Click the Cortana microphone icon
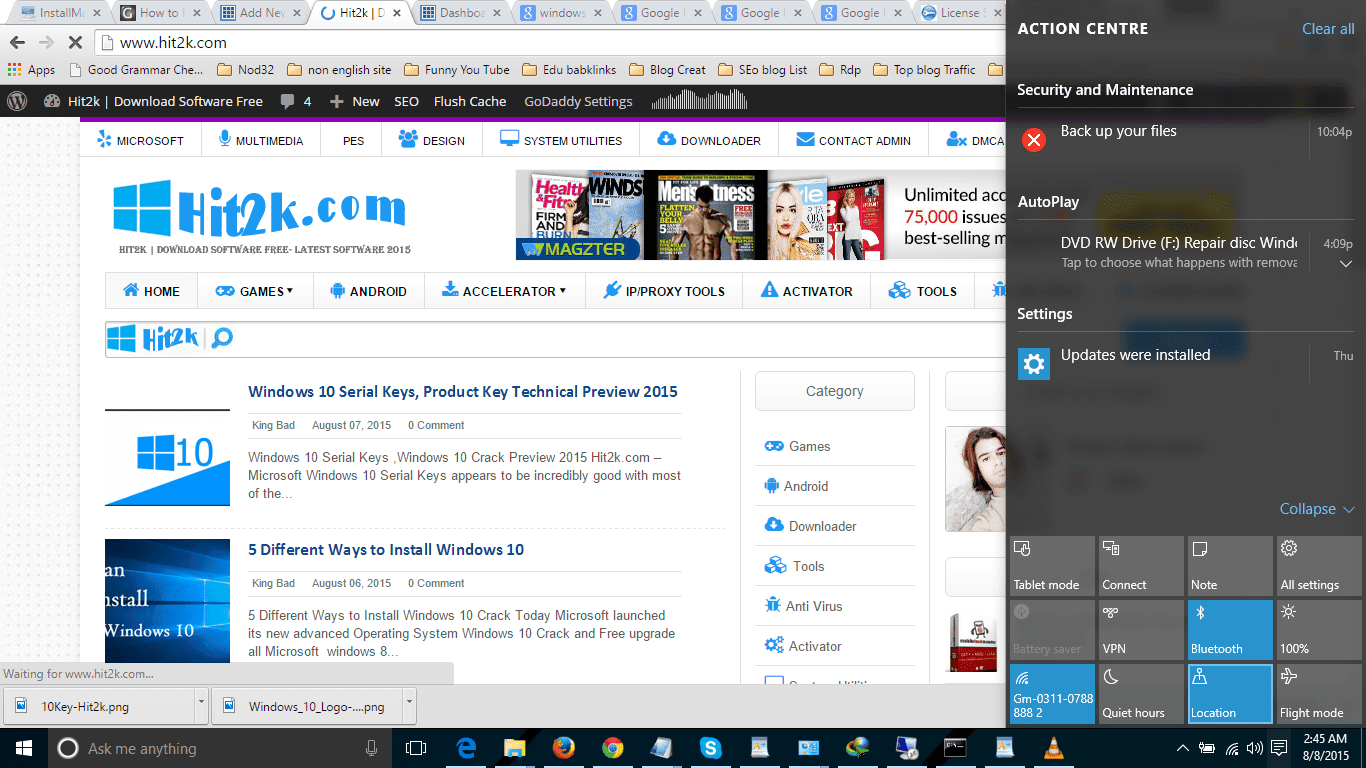This screenshot has width=1366, height=768. (x=372, y=748)
